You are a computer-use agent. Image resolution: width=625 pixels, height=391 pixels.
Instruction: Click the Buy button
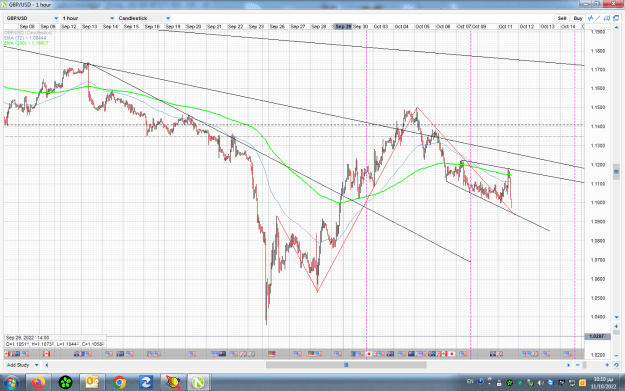[x=578, y=18]
